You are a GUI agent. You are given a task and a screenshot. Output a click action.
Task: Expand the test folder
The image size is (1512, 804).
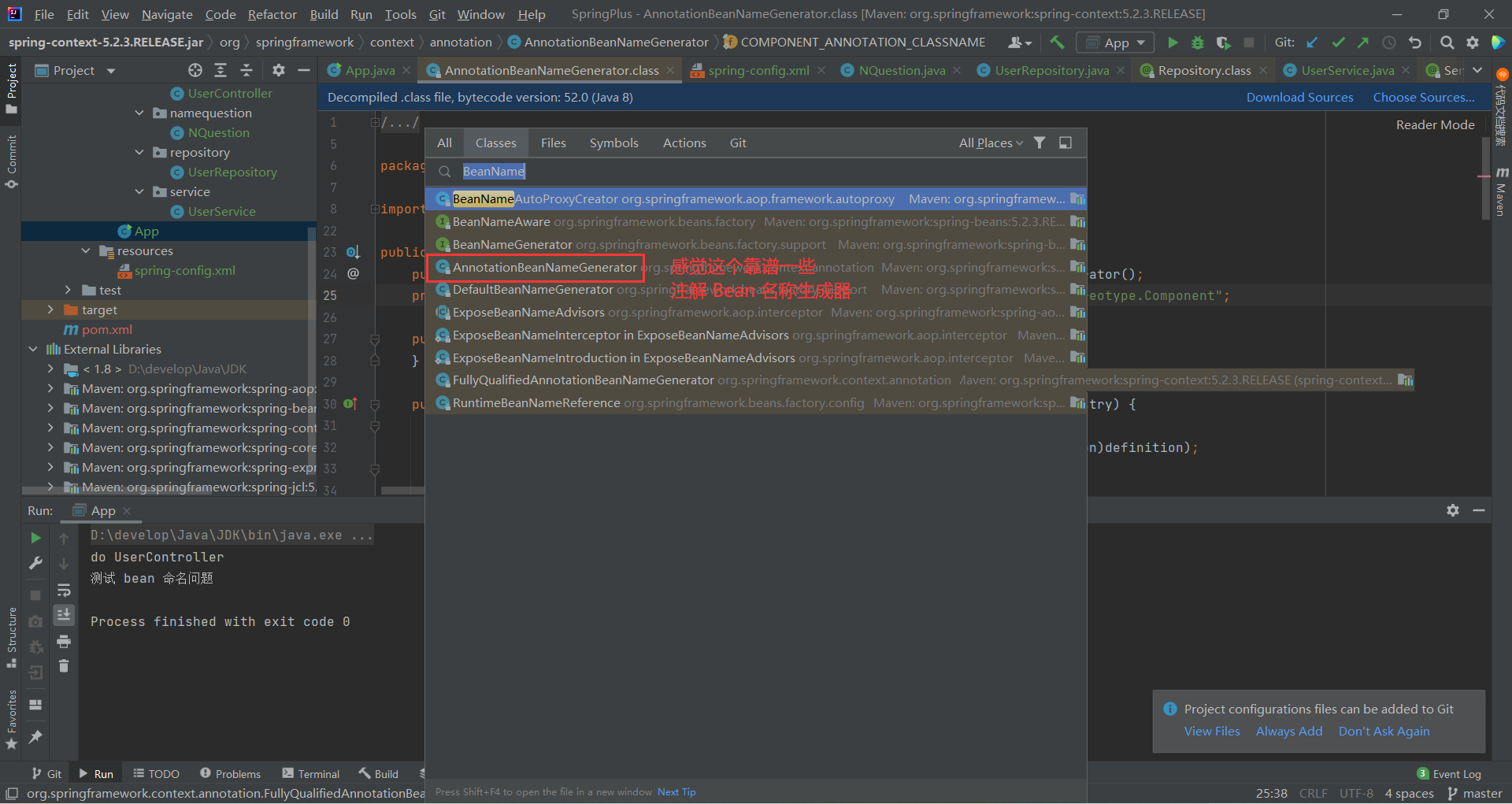pyautogui.click(x=69, y=290)
